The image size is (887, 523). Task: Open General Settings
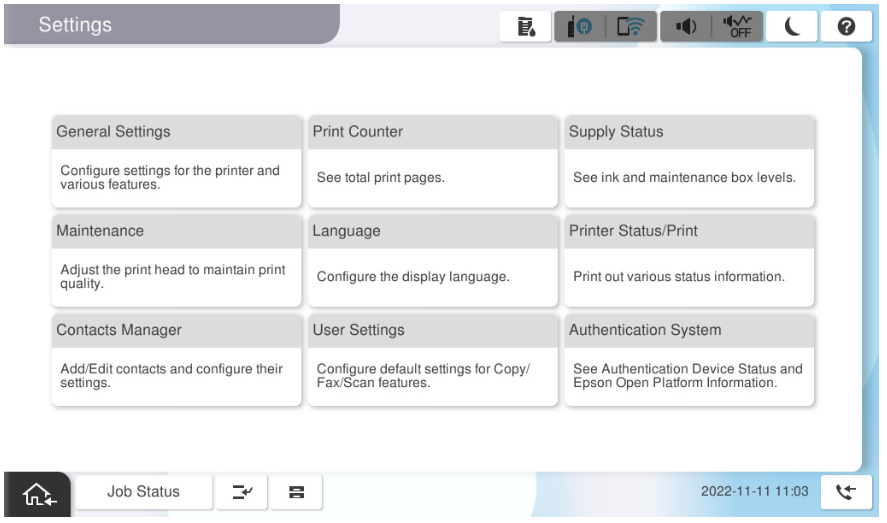coord(176,161)
